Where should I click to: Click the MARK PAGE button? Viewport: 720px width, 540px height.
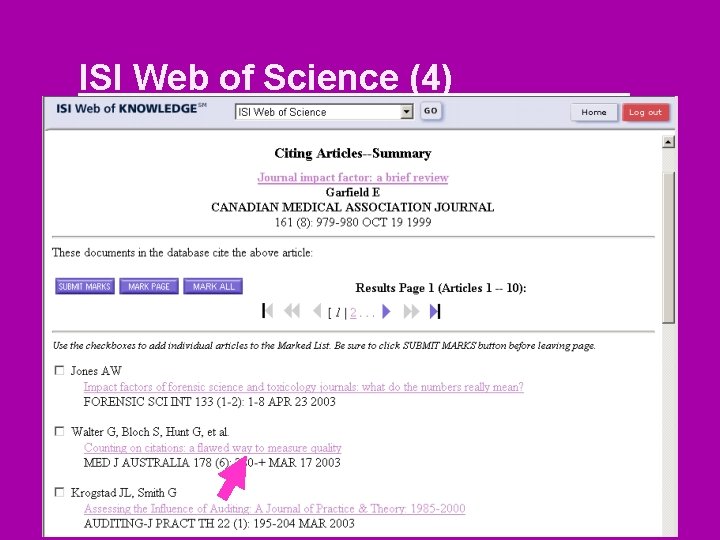pyautogui.click(x=149, y=286)
